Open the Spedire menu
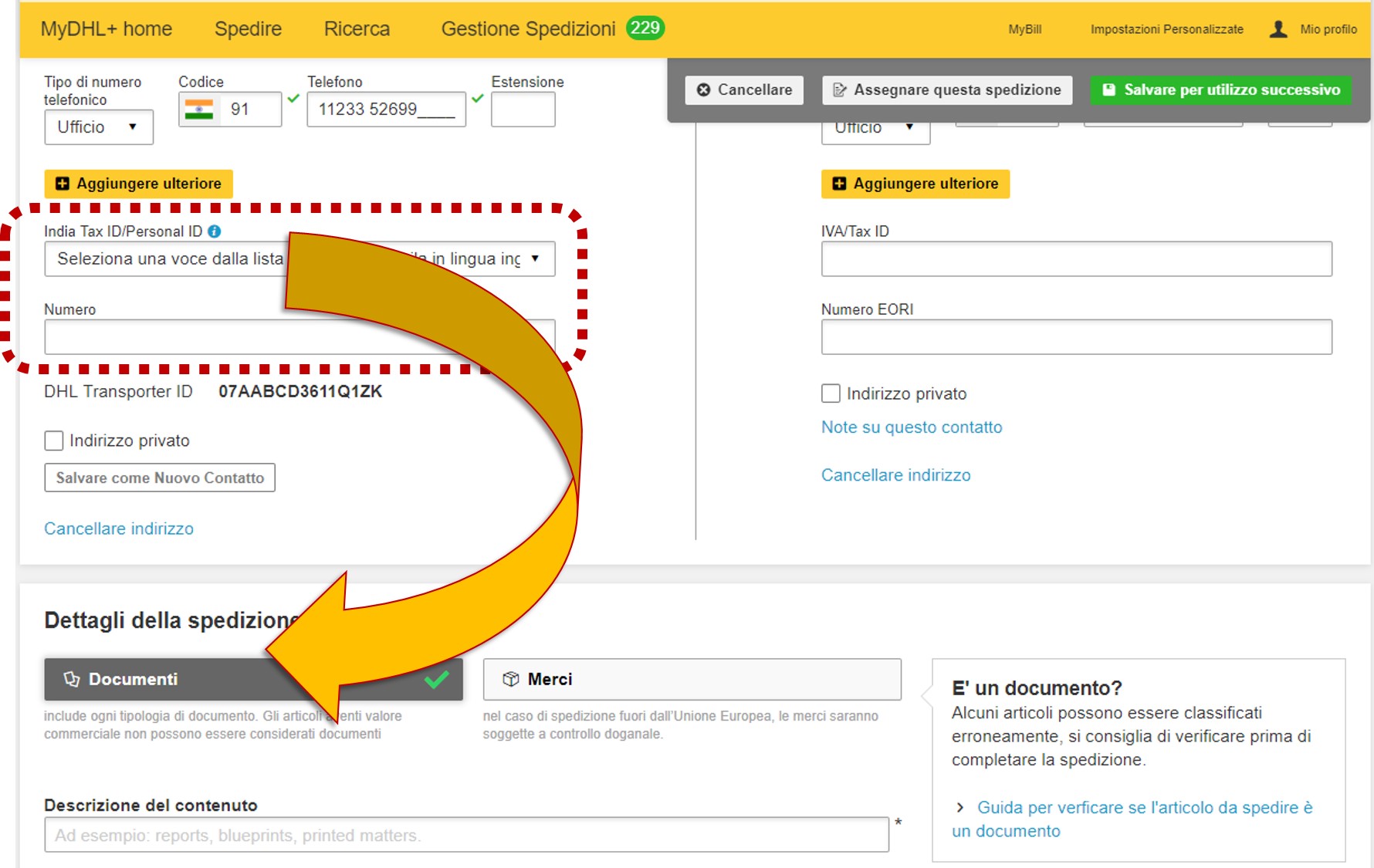Viewport: 1374px width, 868px height. coord(248,29)
